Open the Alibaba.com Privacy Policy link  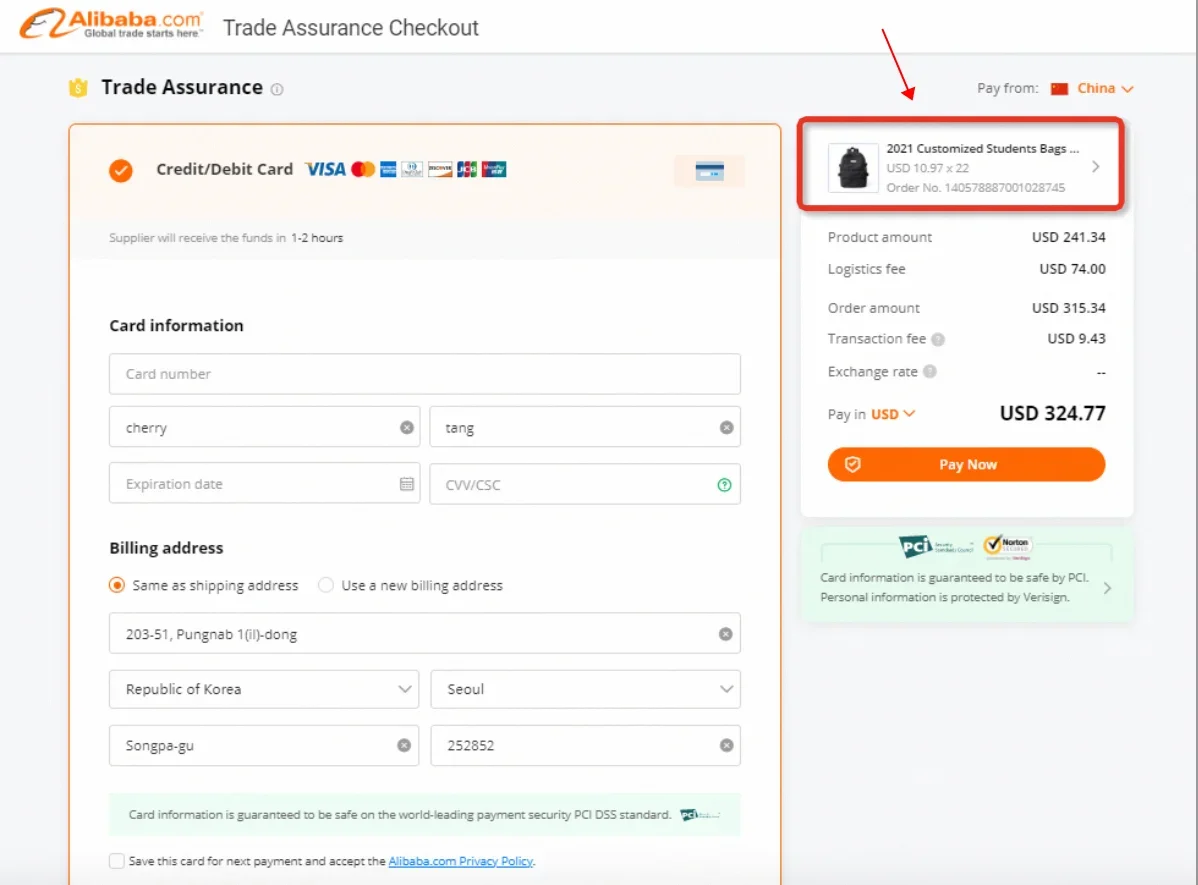[461, 860]
